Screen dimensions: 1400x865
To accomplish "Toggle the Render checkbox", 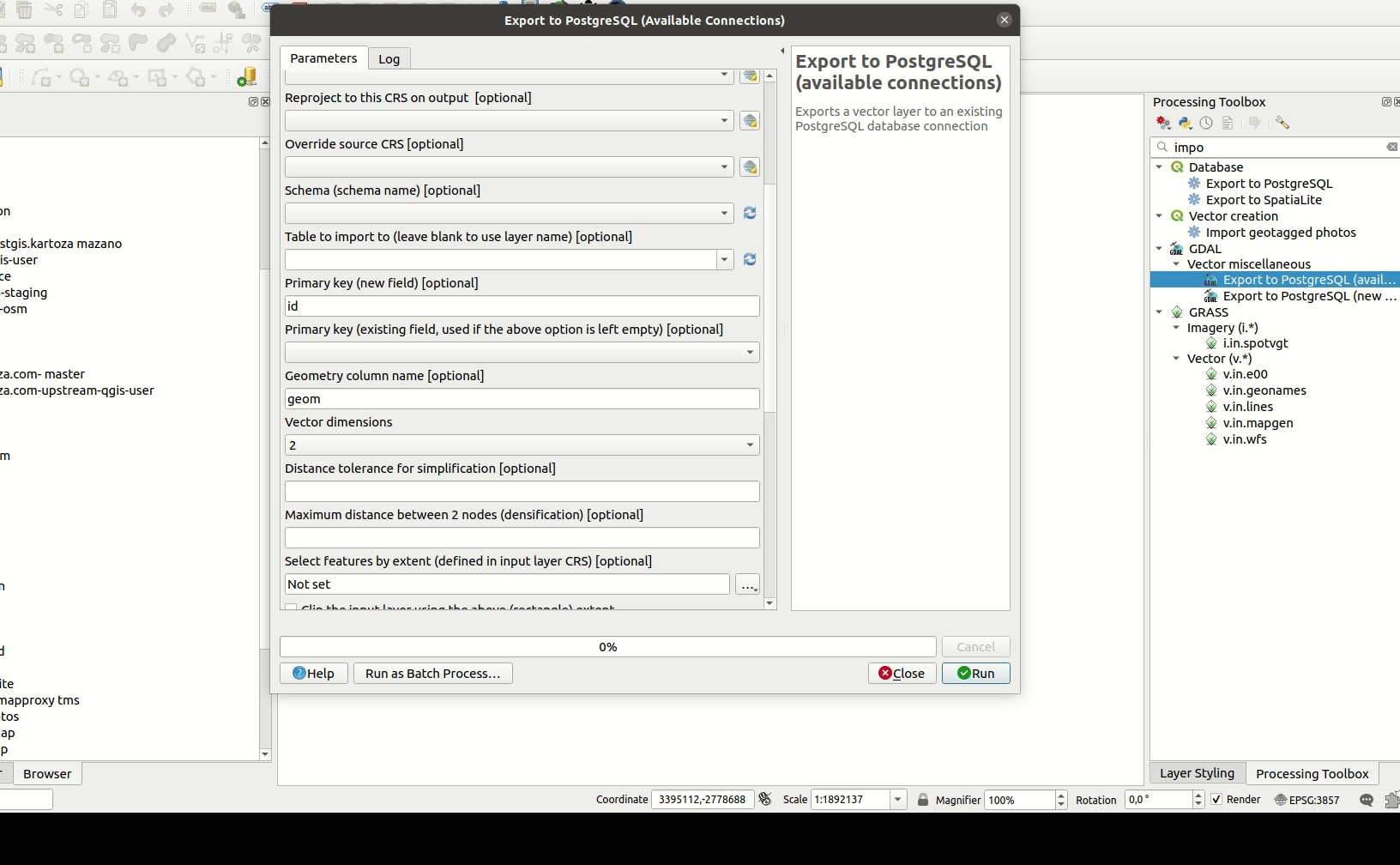I will point(1216,800).
